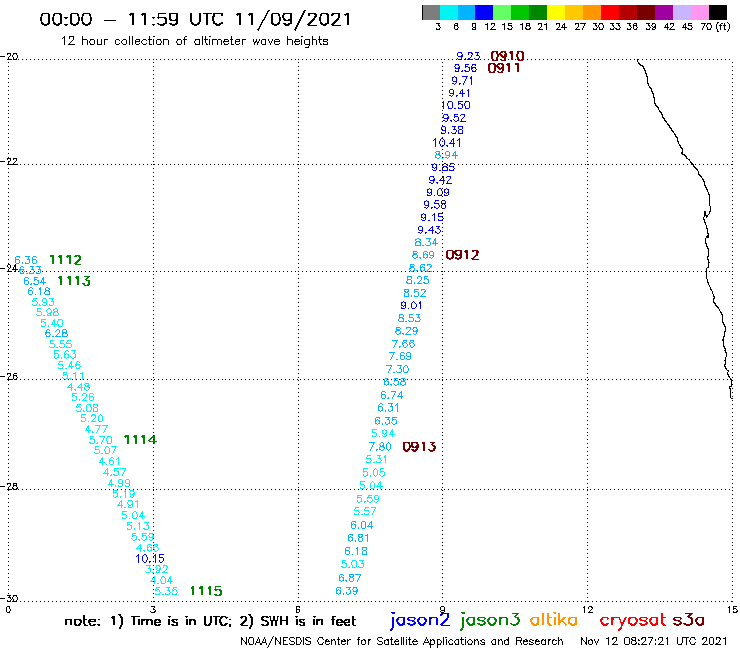
Task: Select the yellow swatch in the color legend
Action: [556, 12]
